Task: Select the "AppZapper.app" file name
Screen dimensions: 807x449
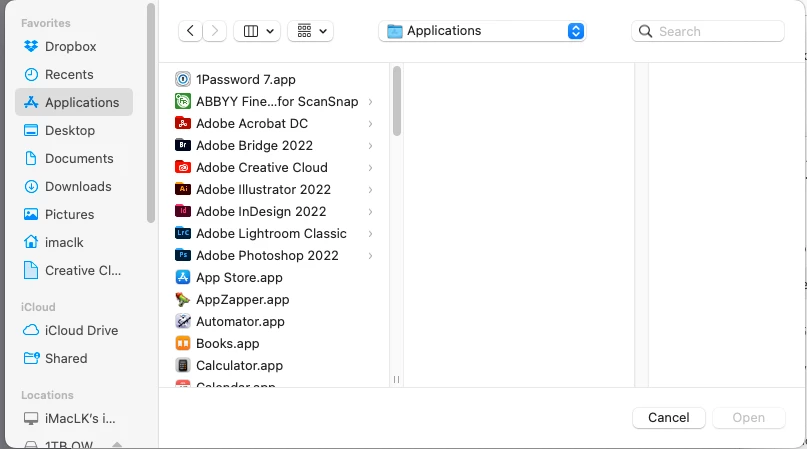Action: pyautogui.click(x=242, y=299)
